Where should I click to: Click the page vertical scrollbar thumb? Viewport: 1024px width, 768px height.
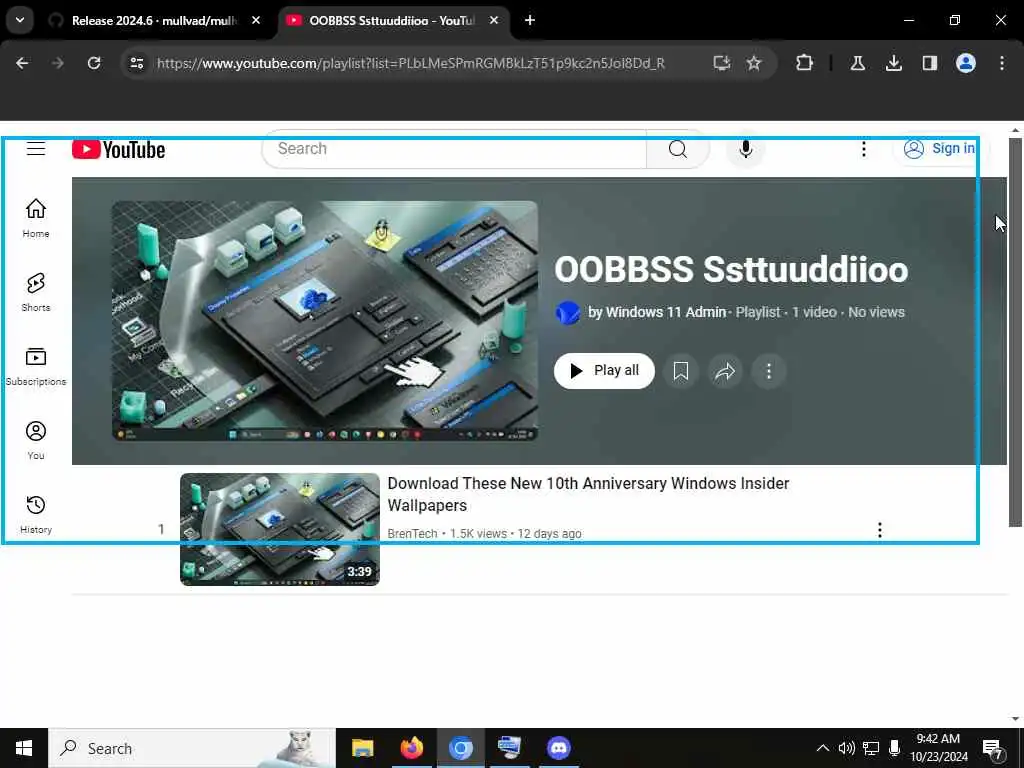click(x=1015, y=332)
